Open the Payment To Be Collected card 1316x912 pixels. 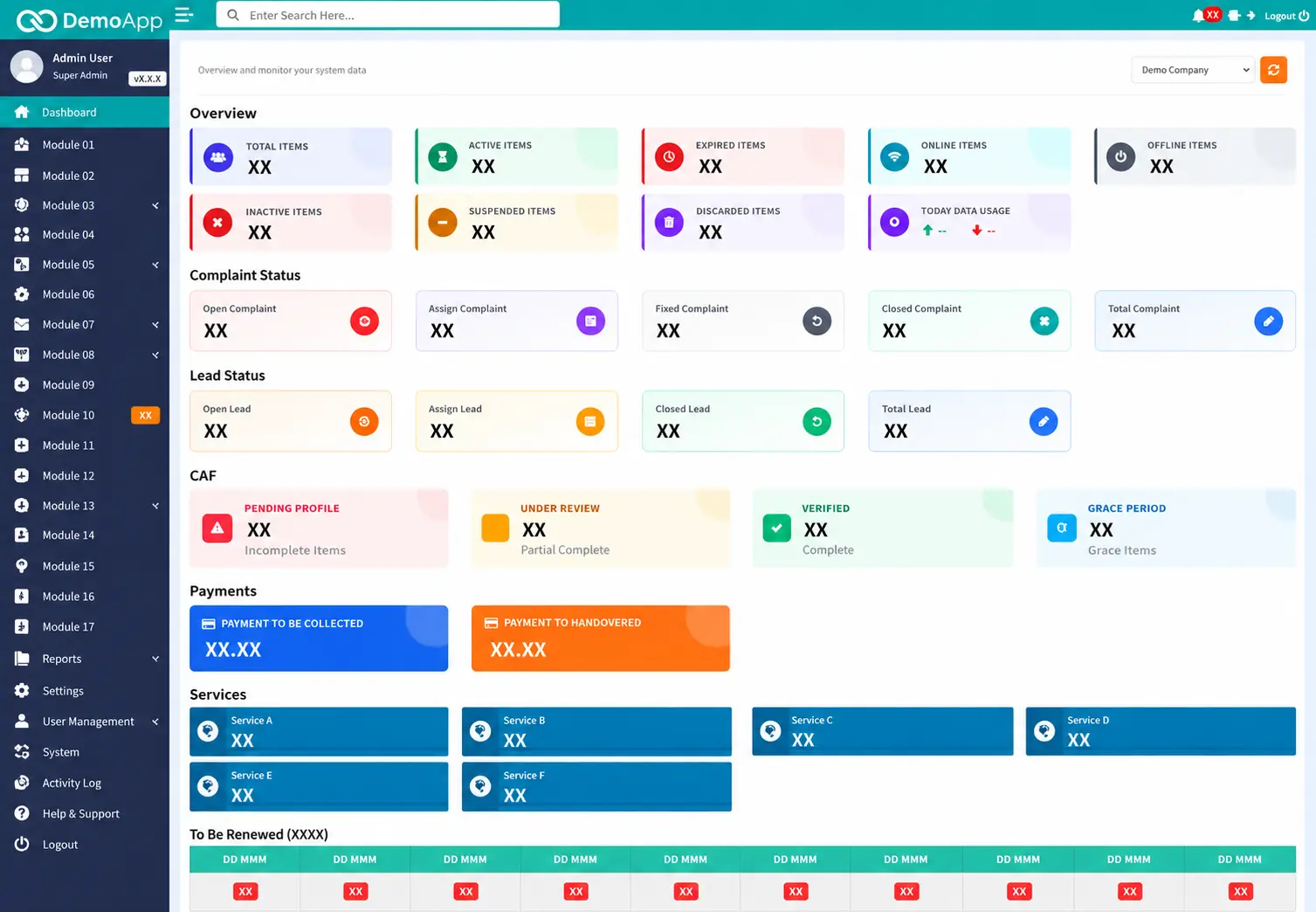319,639
